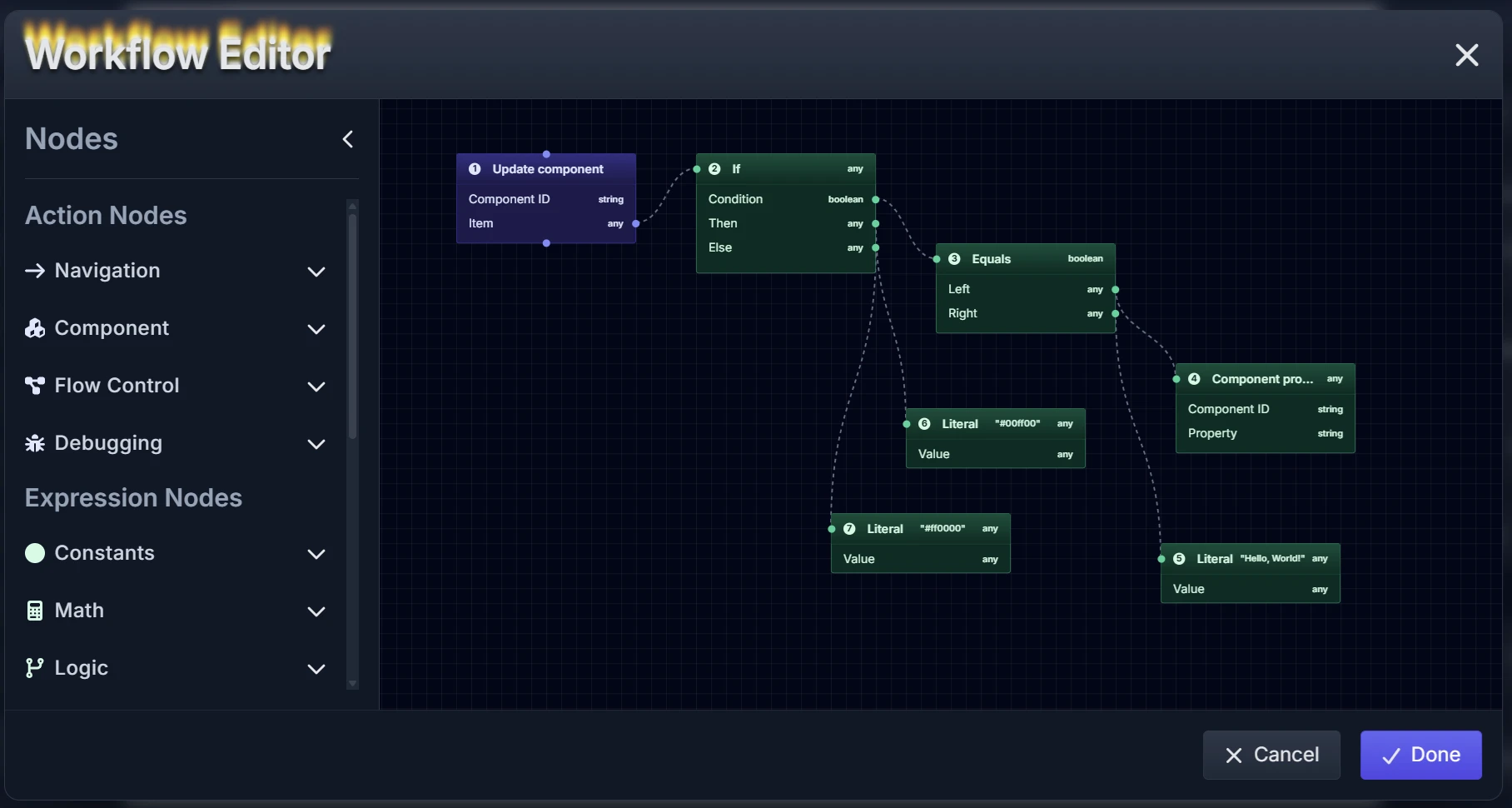Select the Update component node title
This screenshot has height=808, width=1512.
[548, 169]
